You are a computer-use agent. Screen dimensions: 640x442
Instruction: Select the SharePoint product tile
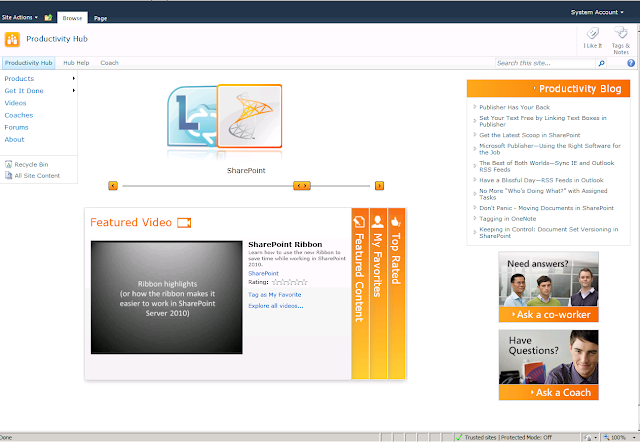(249, 116)
